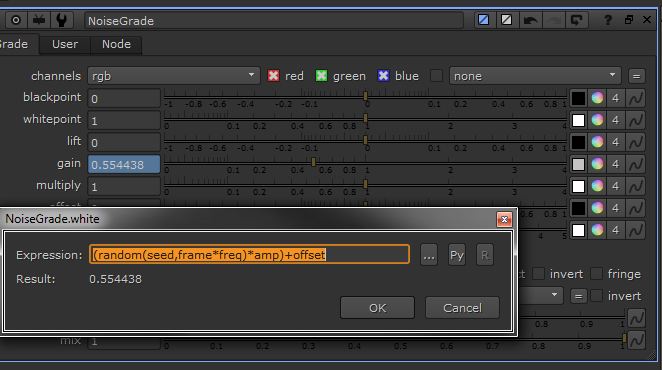
Task: Toggle the blue channel checkbox
Action: click(383, 76)
